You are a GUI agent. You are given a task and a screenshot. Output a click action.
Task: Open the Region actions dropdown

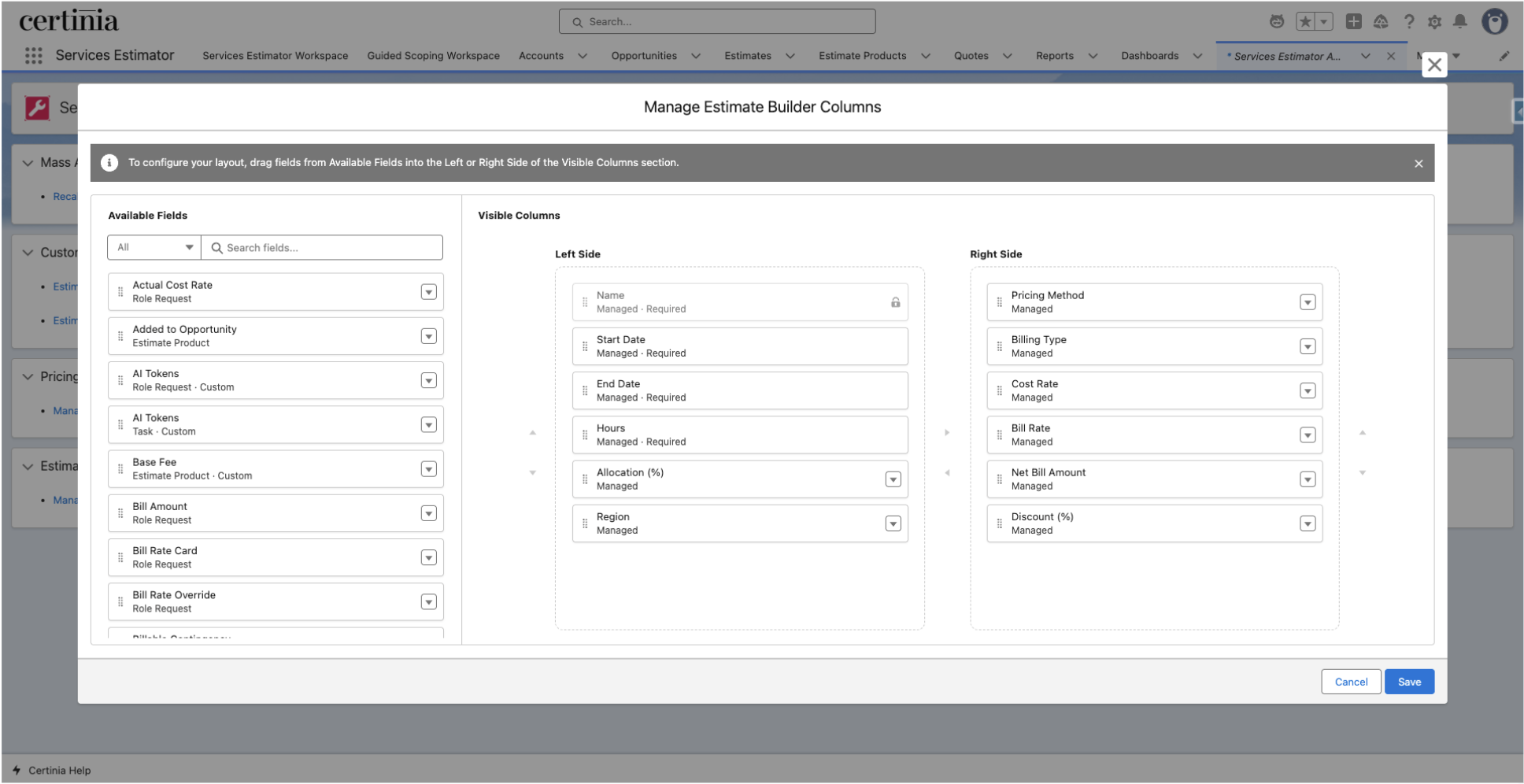893,523
